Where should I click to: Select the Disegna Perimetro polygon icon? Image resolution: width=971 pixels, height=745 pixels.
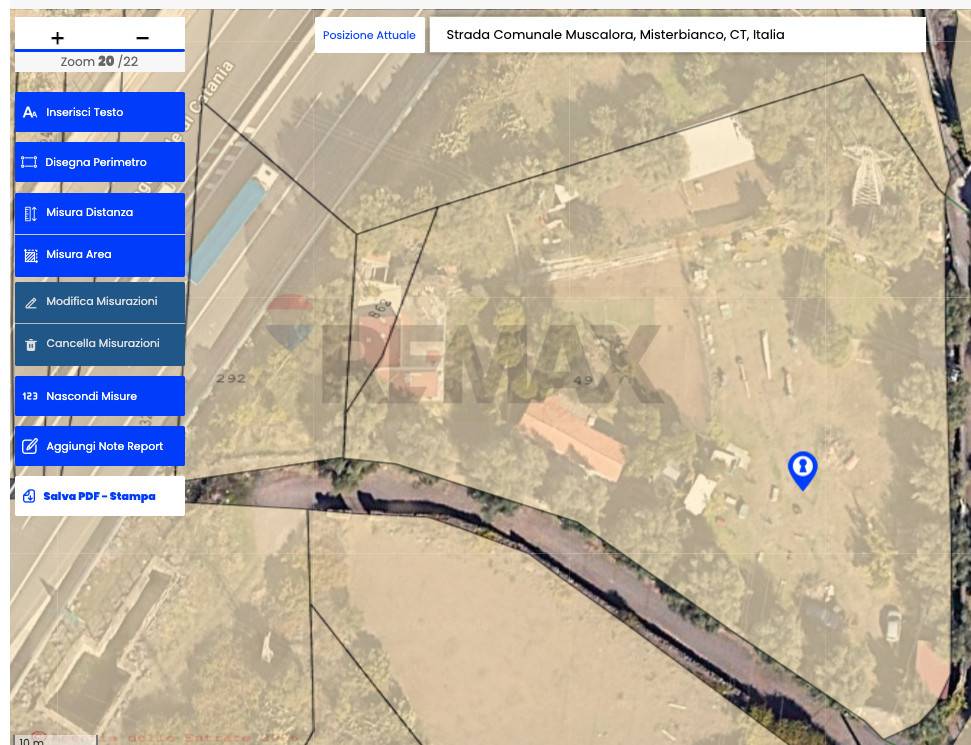coord(29,162)
